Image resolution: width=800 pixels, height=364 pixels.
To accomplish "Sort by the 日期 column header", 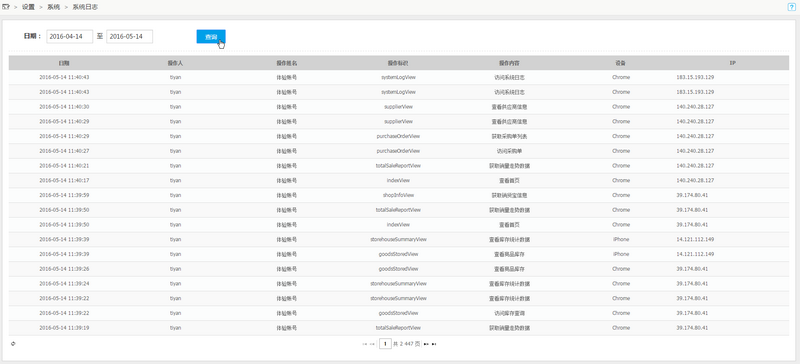I will pyautogui.click(x=64, y=63).
